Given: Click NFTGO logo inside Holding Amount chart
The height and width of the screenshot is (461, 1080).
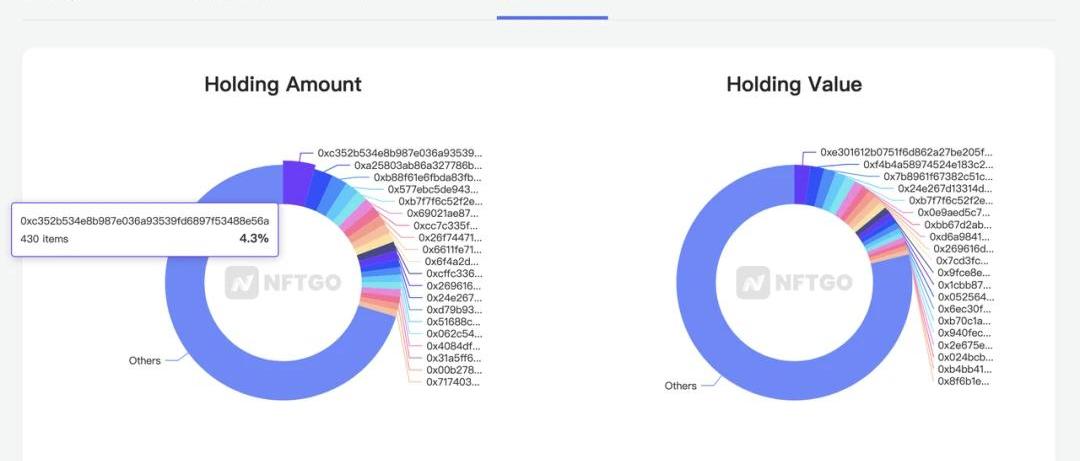Looking at the screenshot, I should pos(283,283).
